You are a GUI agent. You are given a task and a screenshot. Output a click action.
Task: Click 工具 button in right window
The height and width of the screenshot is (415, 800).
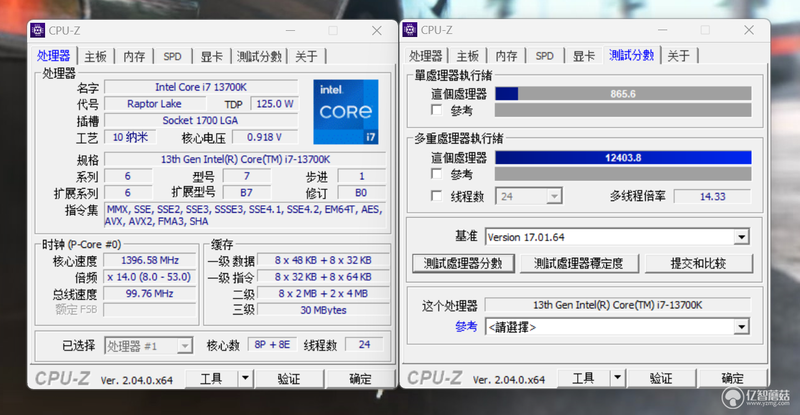(x=584, y=378)
